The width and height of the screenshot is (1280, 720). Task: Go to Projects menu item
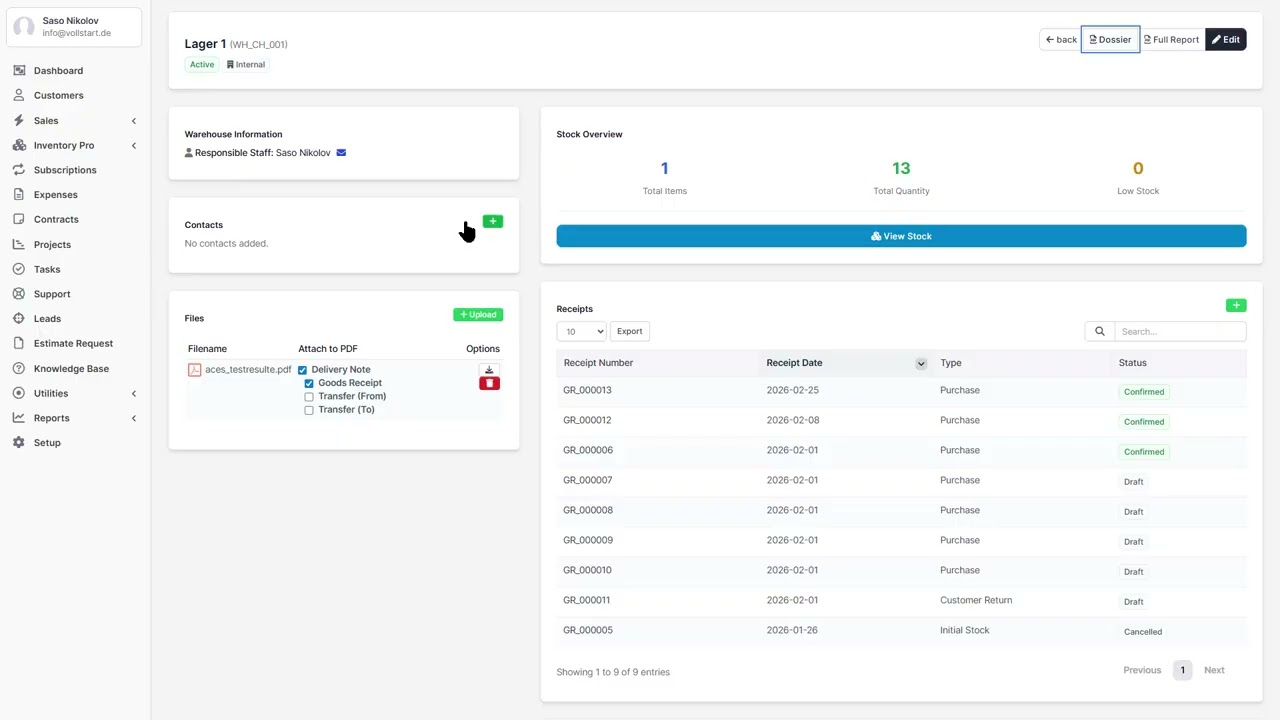[x=52, y=244]
